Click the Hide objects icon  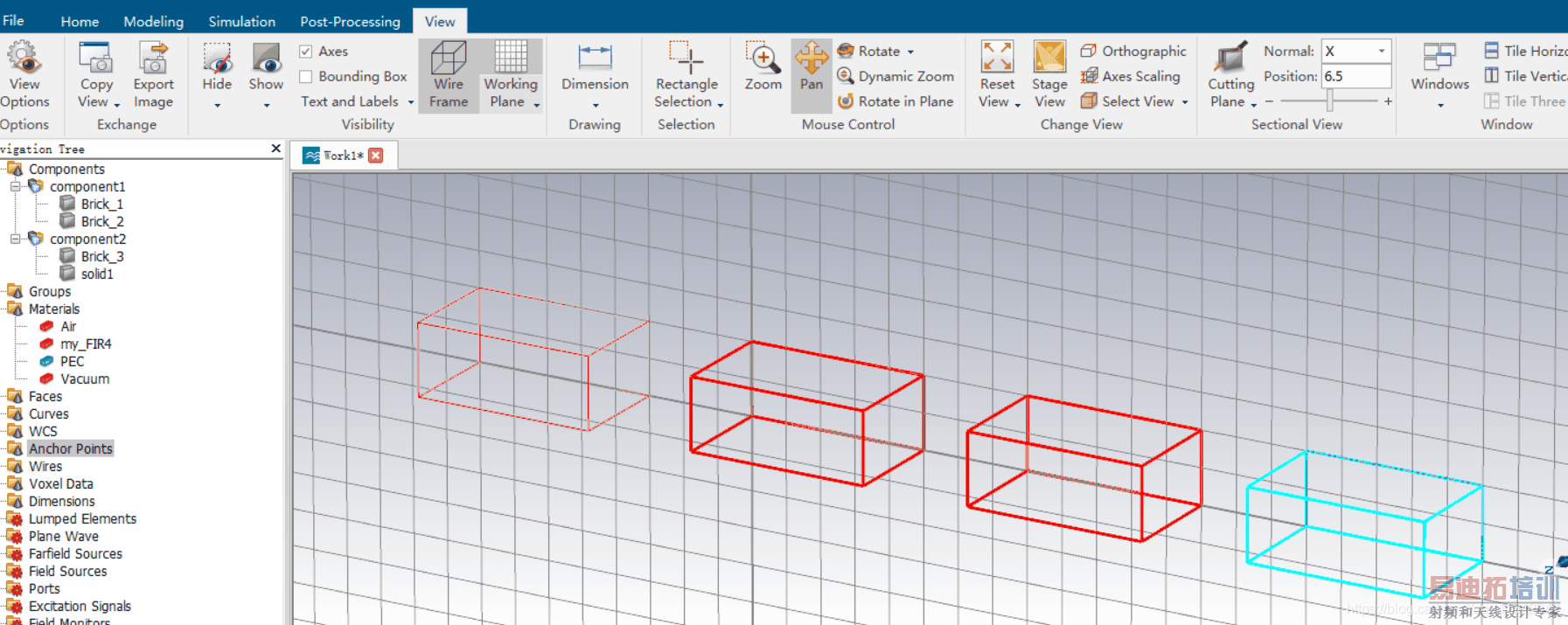click(x=217, y=58)
